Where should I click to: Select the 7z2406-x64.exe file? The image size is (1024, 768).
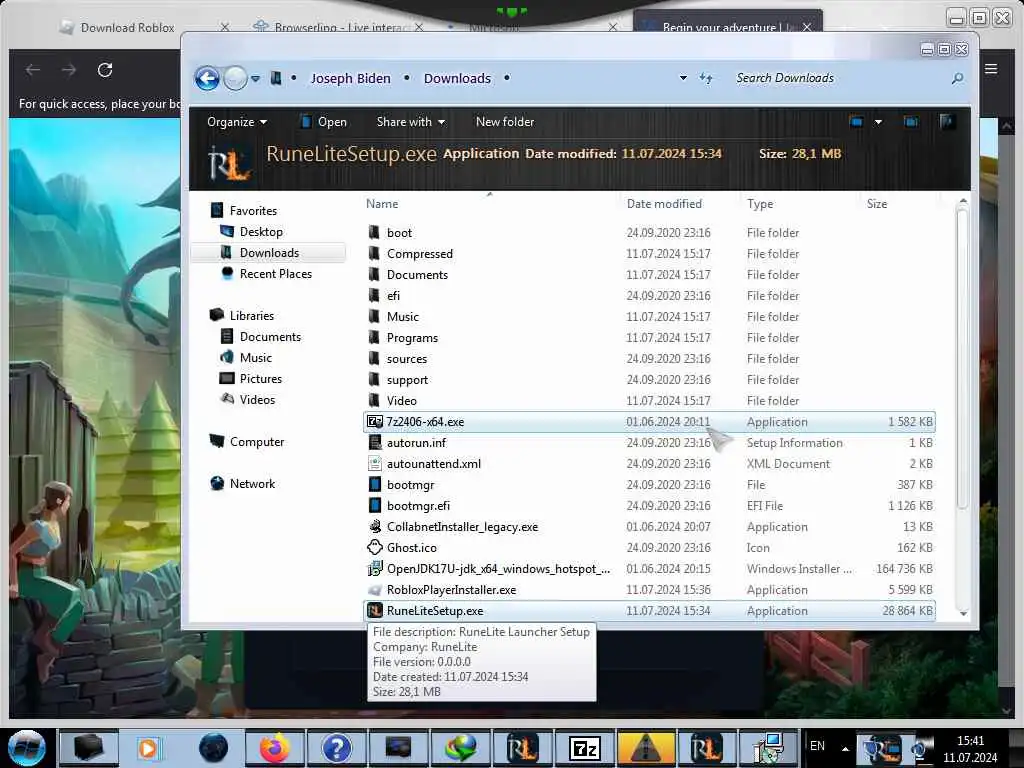(649, 422)
